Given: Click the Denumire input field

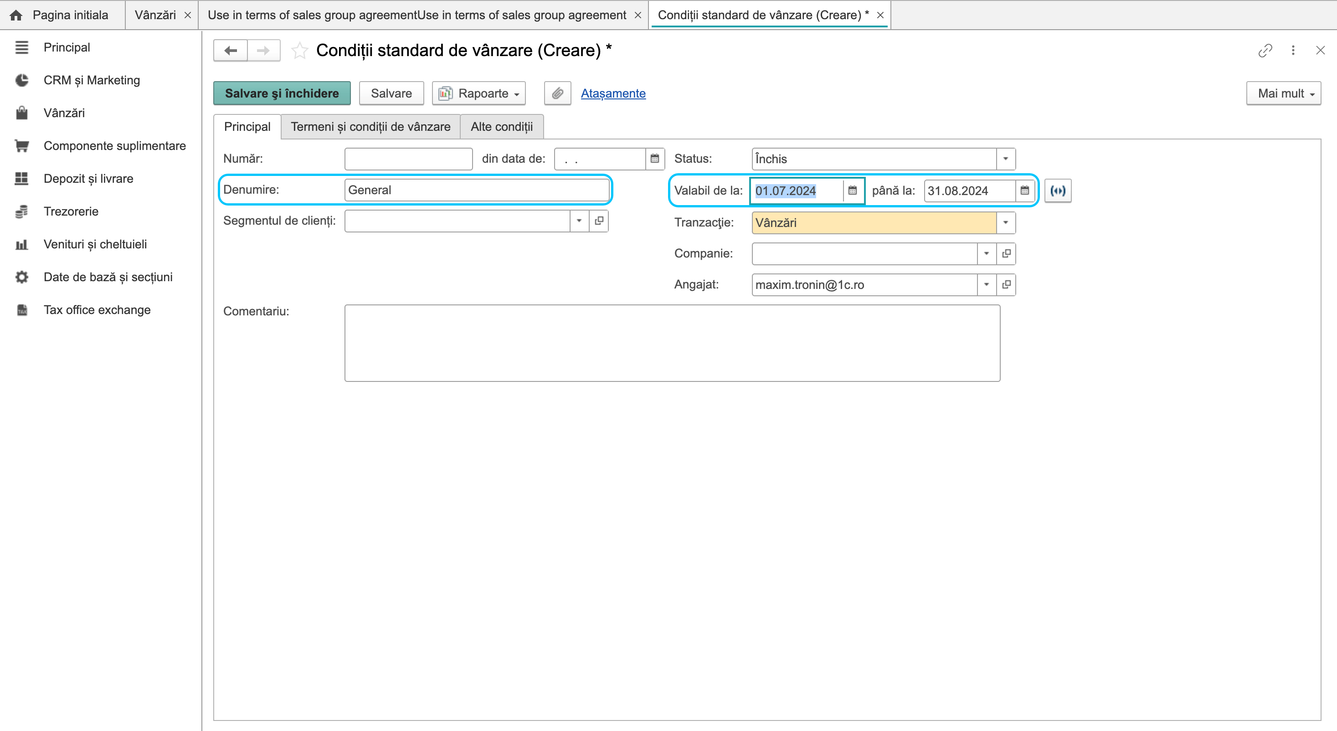Looking at the screenshot, I should coord(477,190).
